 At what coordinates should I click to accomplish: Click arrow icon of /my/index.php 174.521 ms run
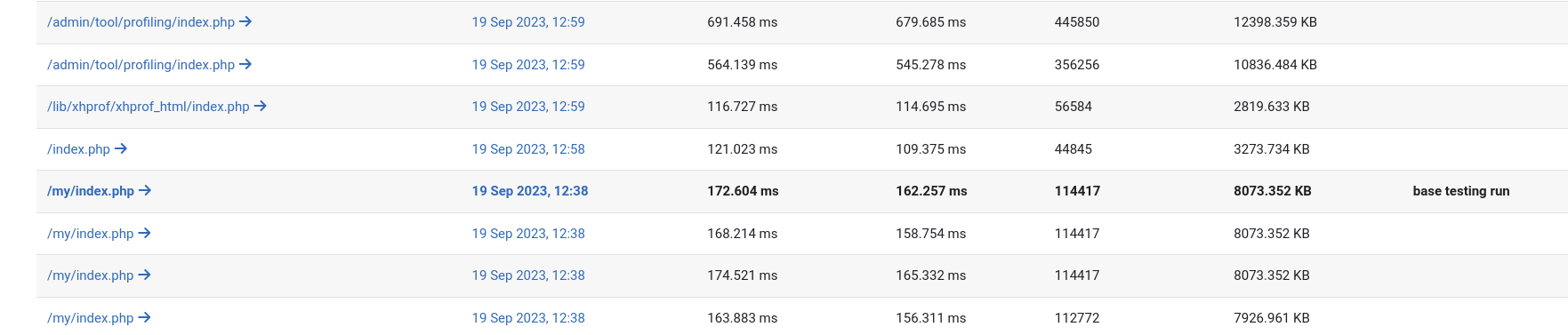tap(144, 275)
